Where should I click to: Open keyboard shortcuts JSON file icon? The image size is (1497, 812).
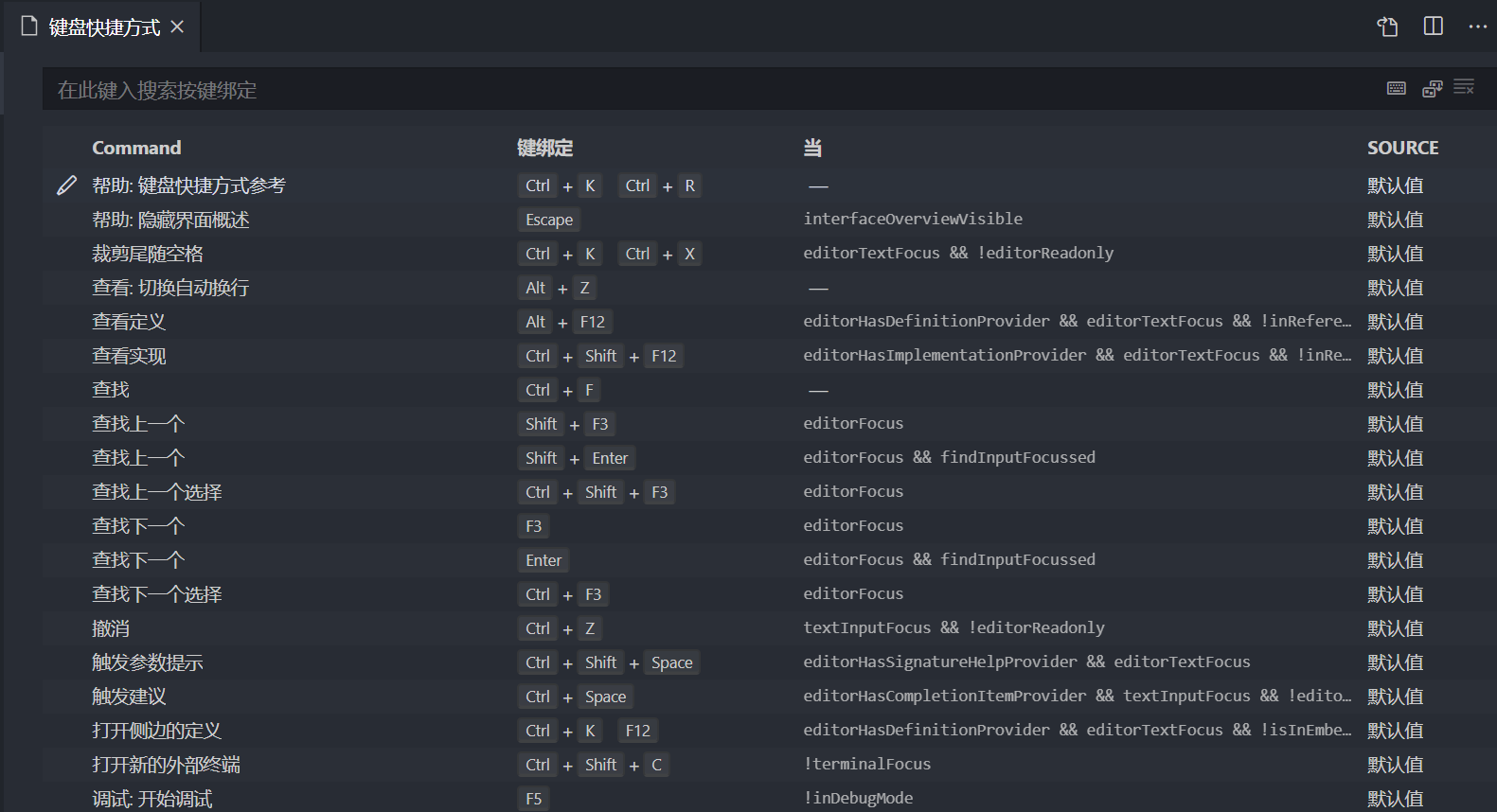[x=1387, y=26]
